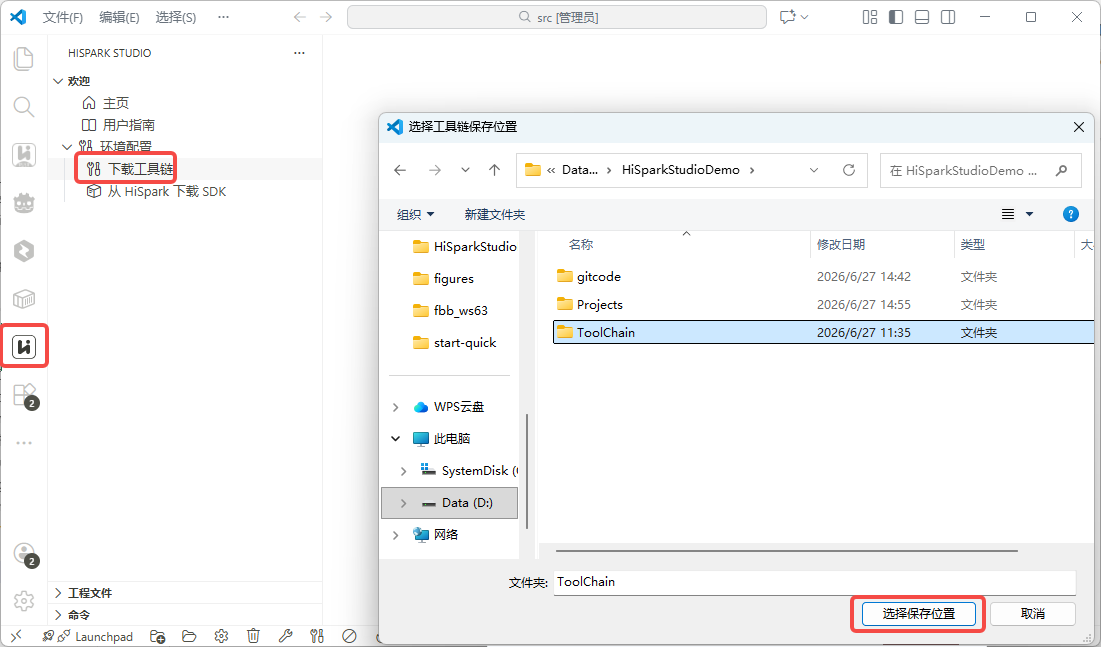
Task: Open the 选择(S) menu
Action: [176, 17]
